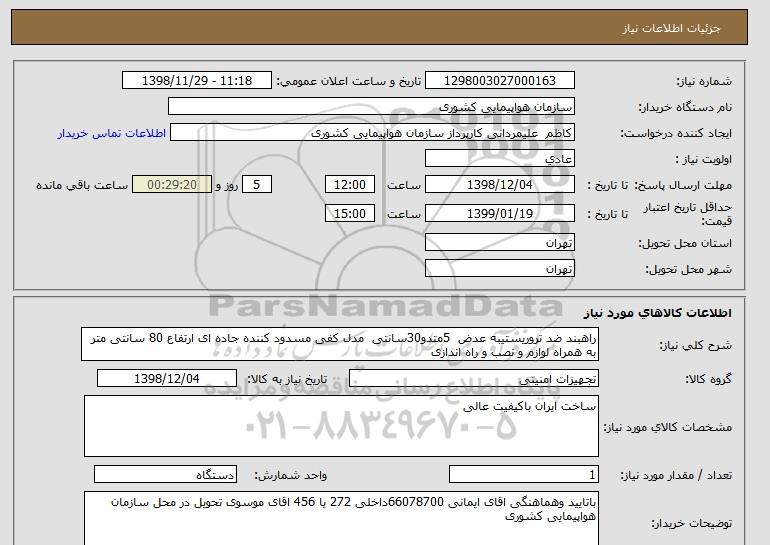
Task: Click the label توضیحات خریدار
Action: pos(692,523)
